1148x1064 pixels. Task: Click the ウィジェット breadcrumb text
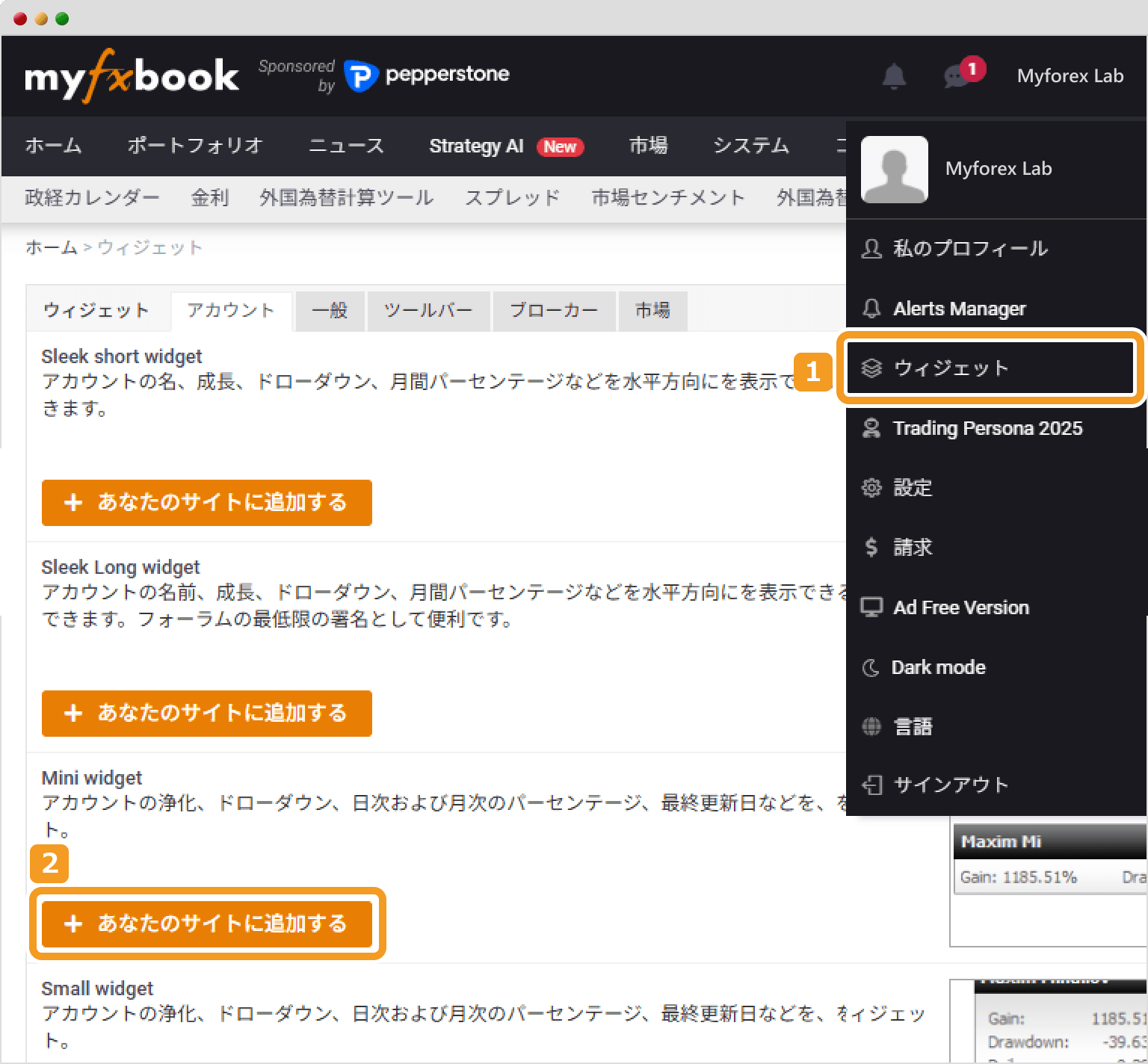[x=150, y=247]
